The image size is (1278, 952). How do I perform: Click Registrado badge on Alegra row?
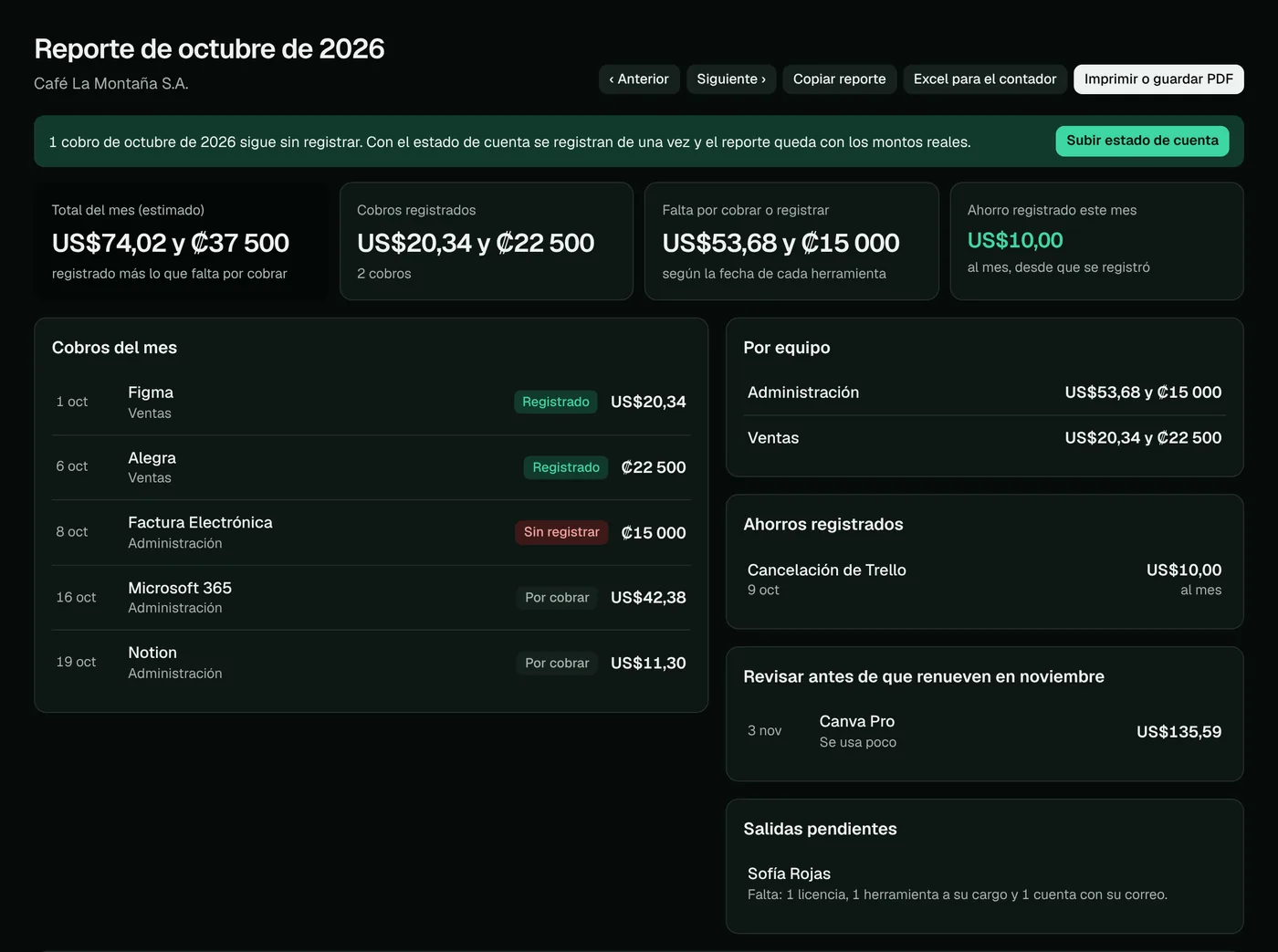click(566, 467)
